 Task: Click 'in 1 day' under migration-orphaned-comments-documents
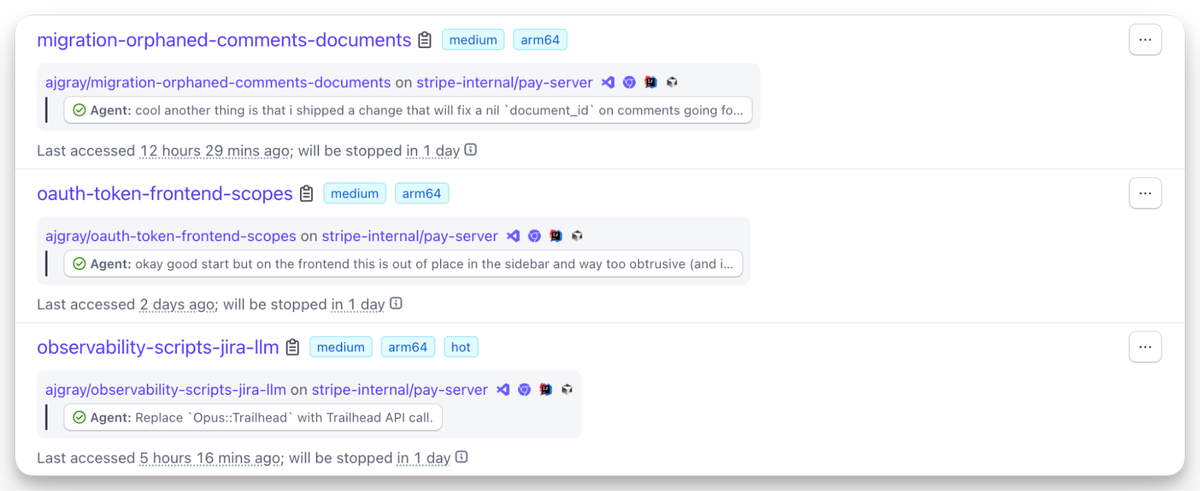433,151
